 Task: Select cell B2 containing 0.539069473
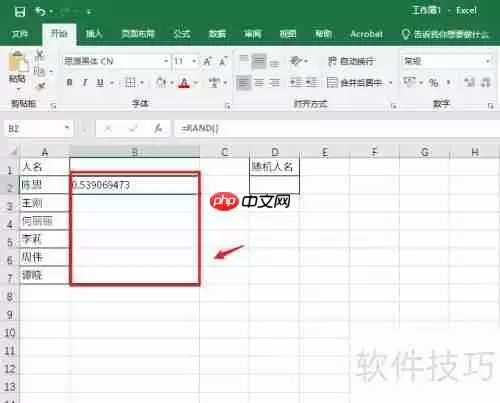click(135, 185)
